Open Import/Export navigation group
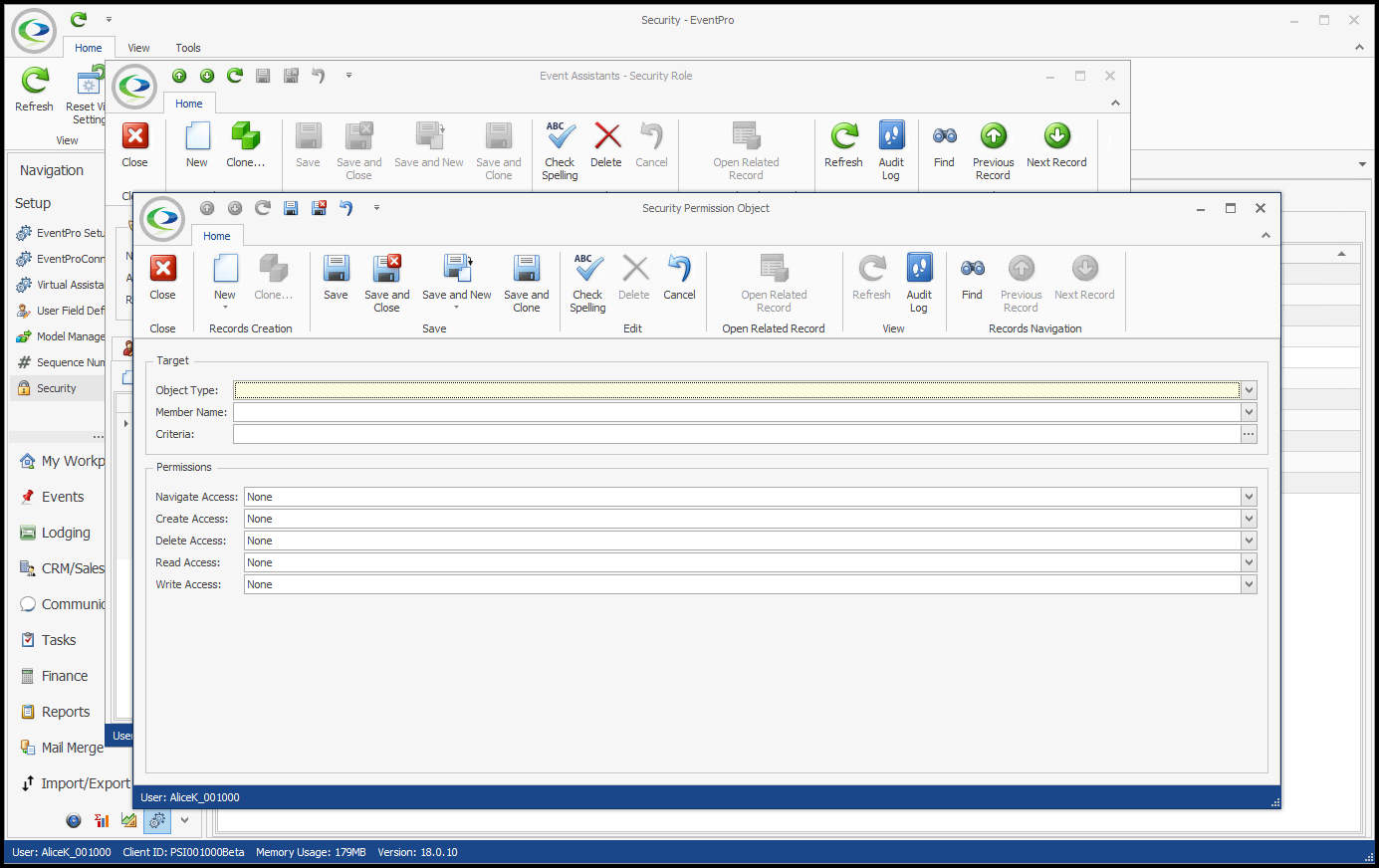Screen dimensions: 1379x868 coord(76,783)
